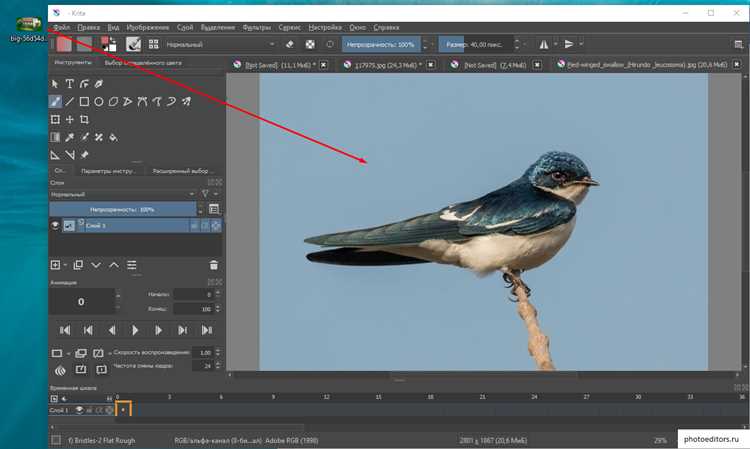Select the Polygon tool
750x449 pixels.
tap(113, 101)
